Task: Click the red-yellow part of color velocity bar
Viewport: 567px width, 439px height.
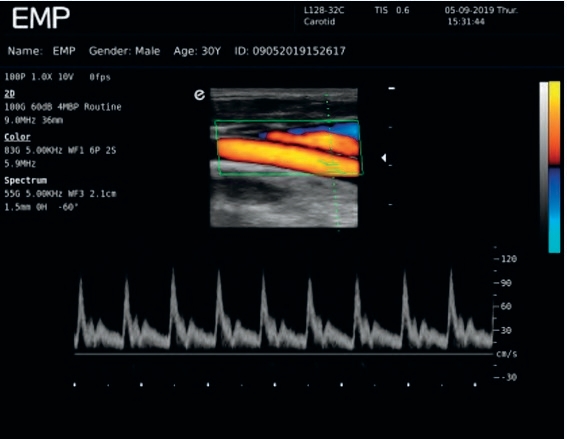Action: 554,123
